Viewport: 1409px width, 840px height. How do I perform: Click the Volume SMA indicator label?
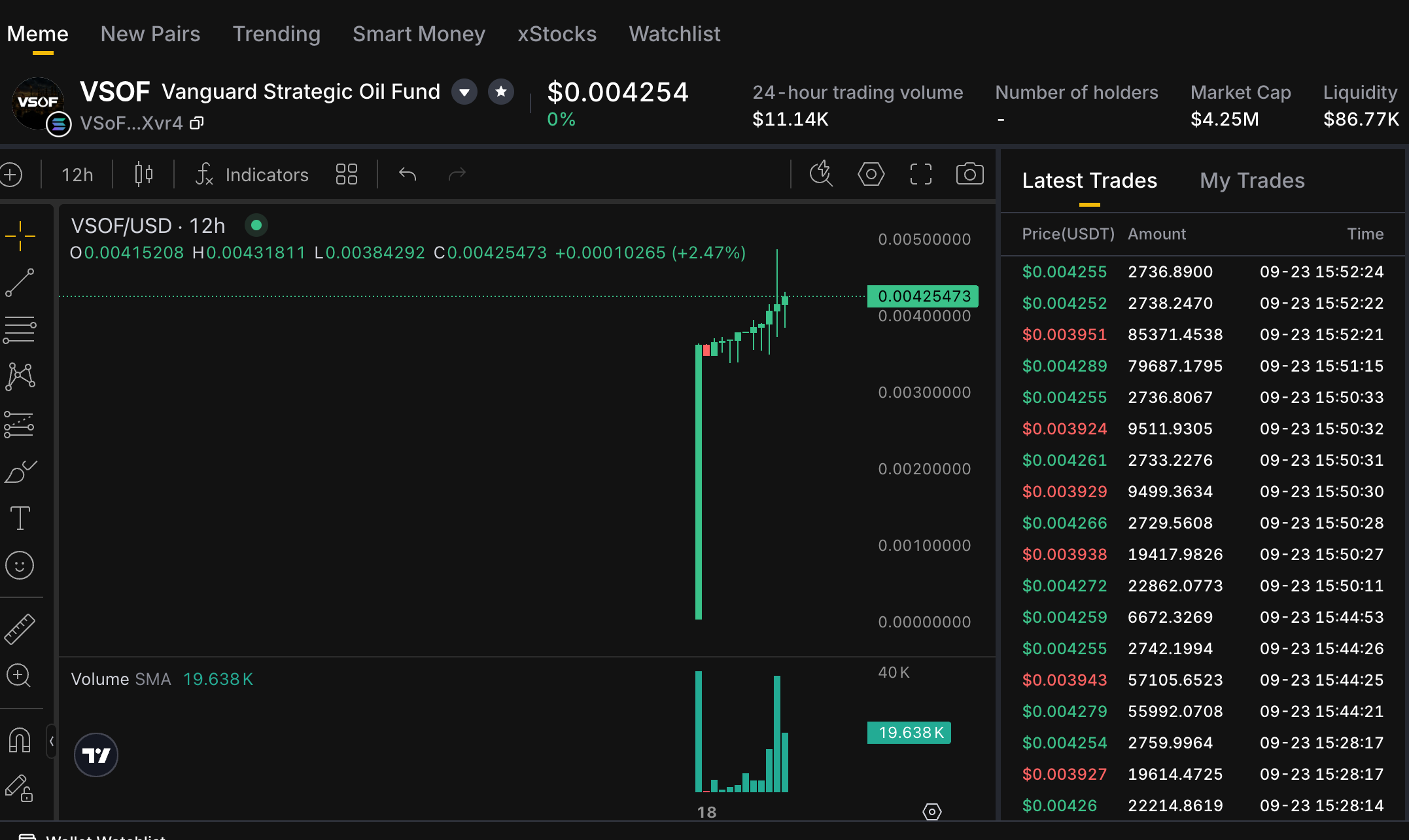point(121,680)
